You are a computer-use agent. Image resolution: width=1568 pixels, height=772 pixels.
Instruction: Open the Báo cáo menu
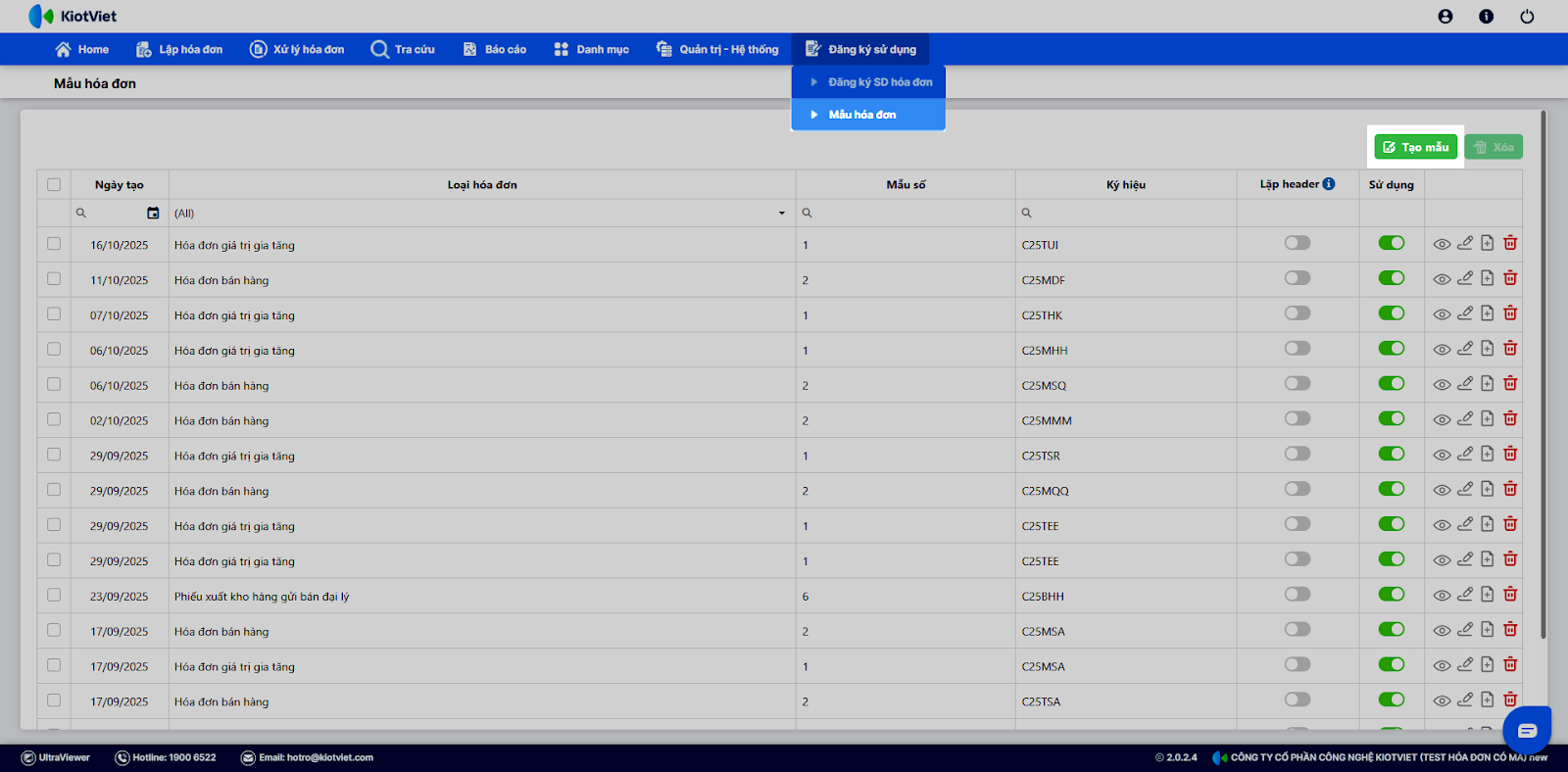495,50
